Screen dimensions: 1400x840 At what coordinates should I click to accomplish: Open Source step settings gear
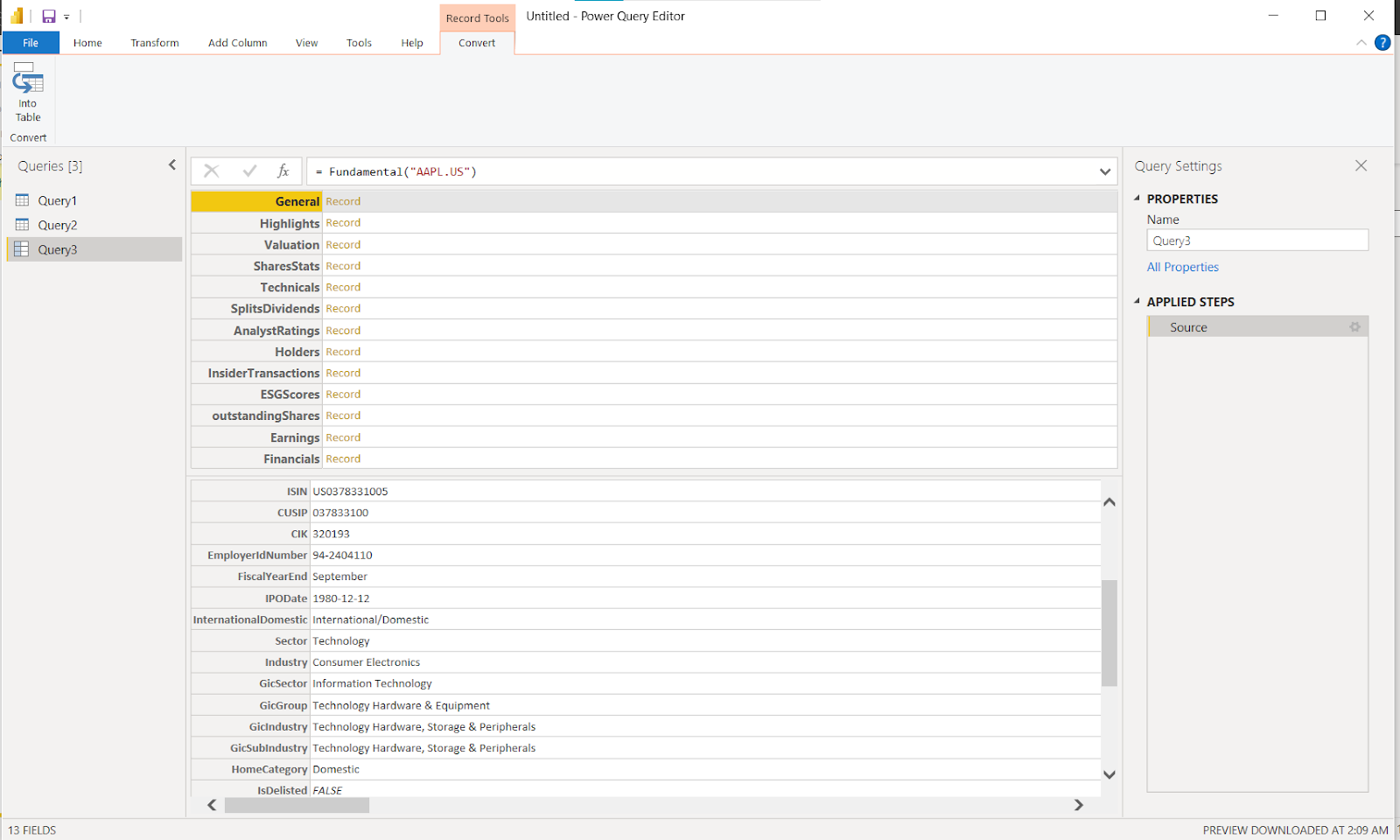click(1354, 327)
